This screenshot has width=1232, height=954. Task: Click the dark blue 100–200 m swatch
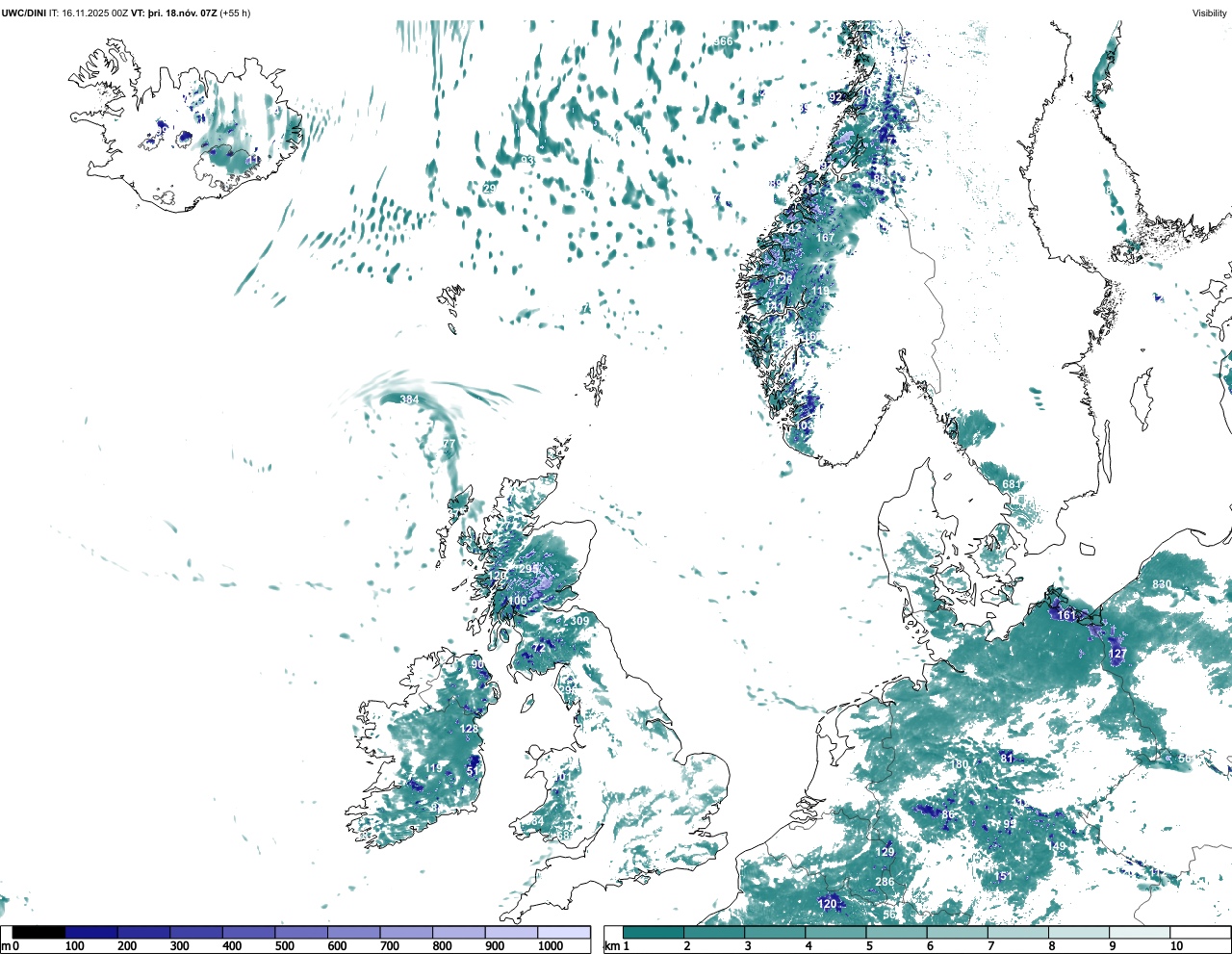(x=91, y=932)
